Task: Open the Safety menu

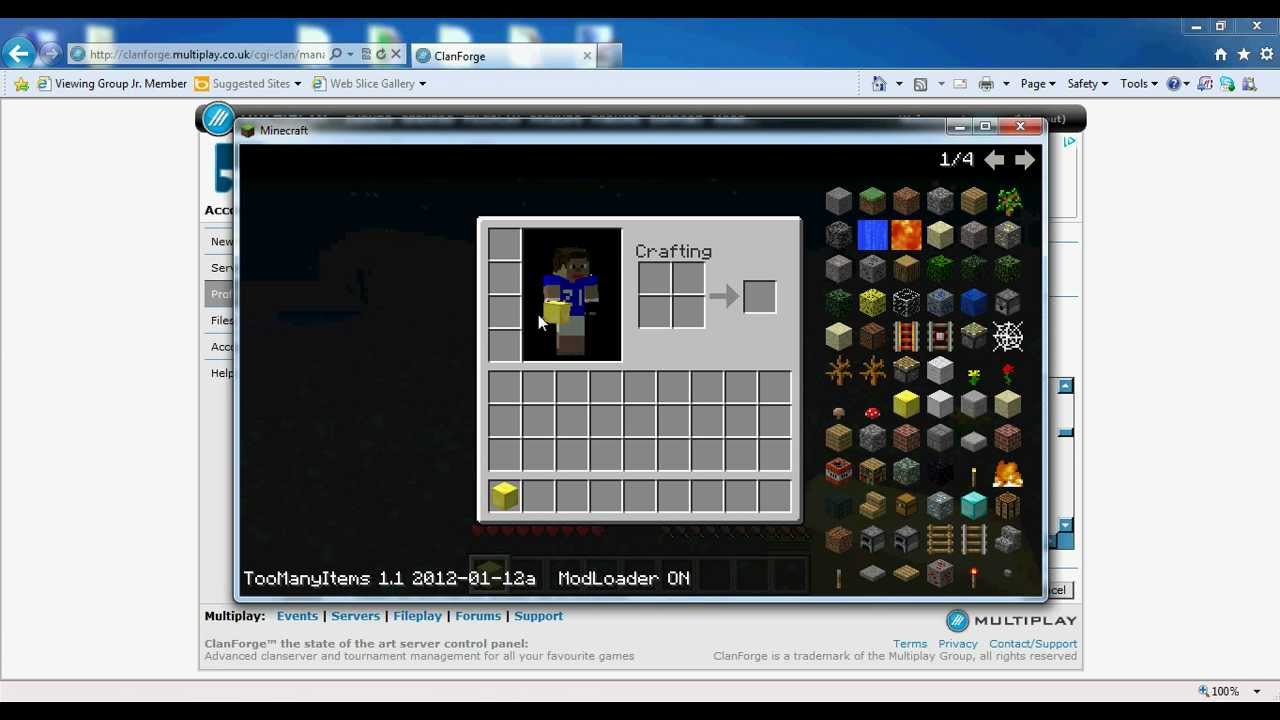Action: [1088, 84]
